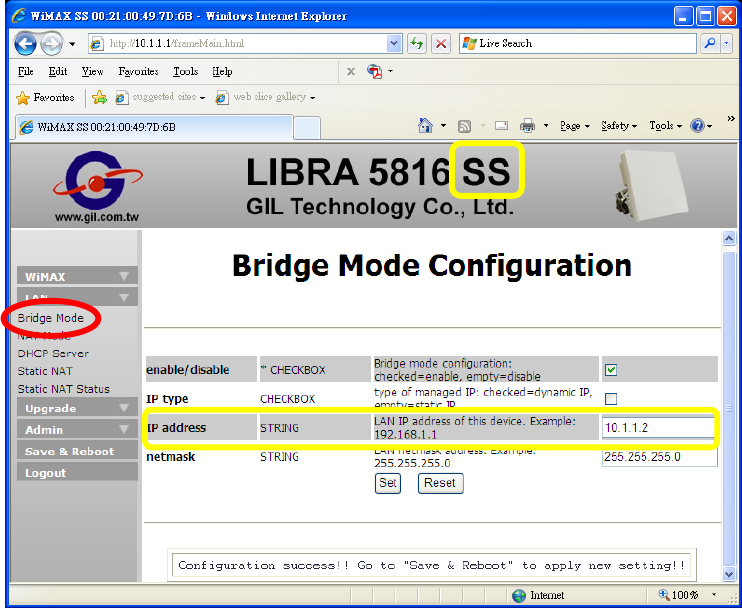Open the Print options dropdown arrow
The height and width of the screenshot is (608, 742).
click(x=546, y=126)
